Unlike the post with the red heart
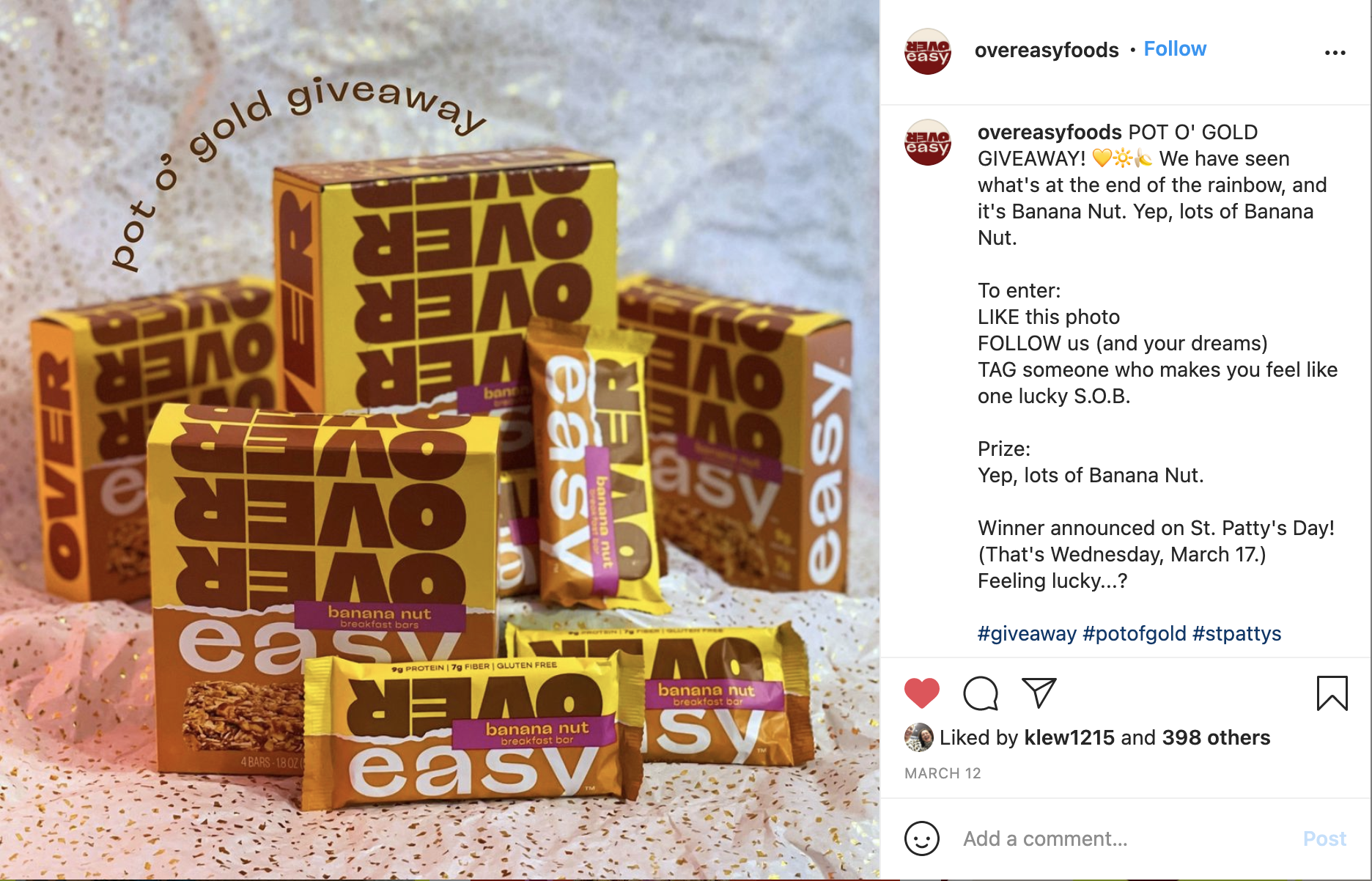 (x=922, y=693)
